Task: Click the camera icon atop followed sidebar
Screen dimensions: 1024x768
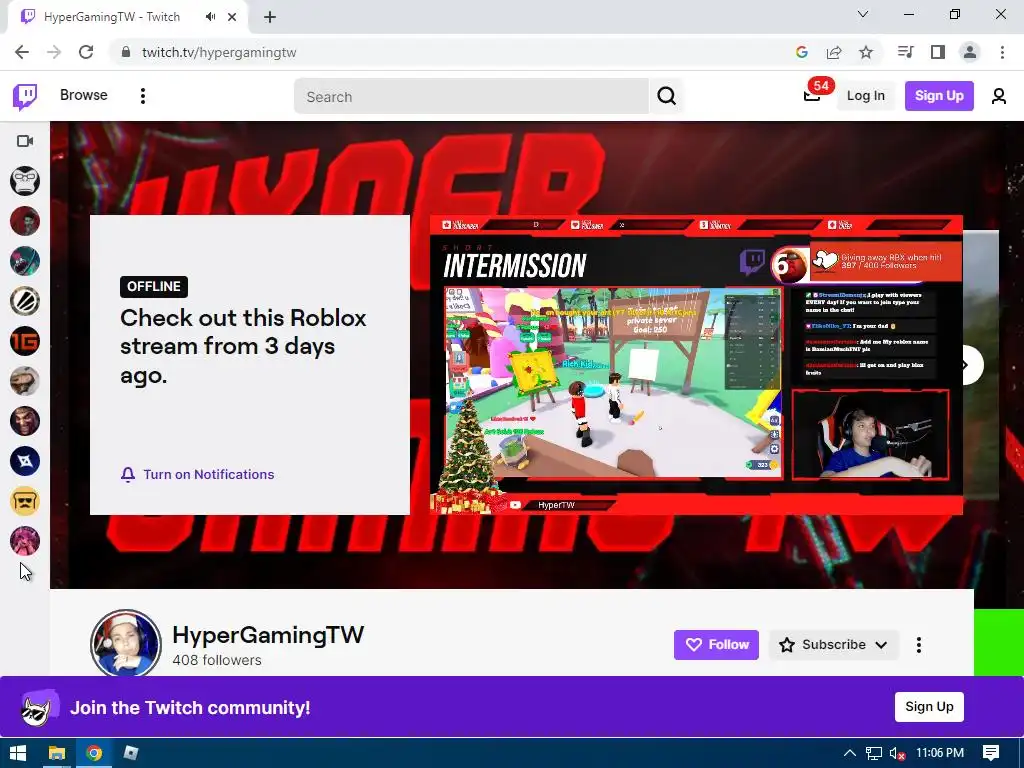Action: coord(25,141)
